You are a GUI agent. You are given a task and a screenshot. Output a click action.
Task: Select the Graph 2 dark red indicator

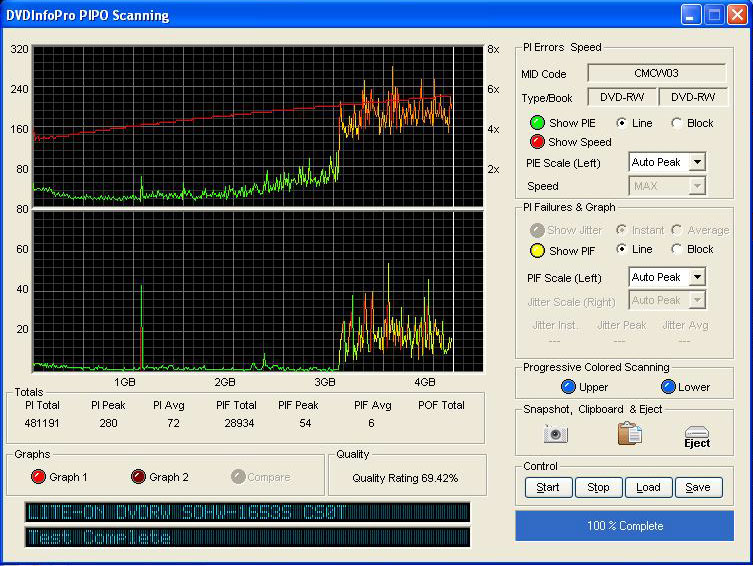pyautogui.click(x=138, y=477)
